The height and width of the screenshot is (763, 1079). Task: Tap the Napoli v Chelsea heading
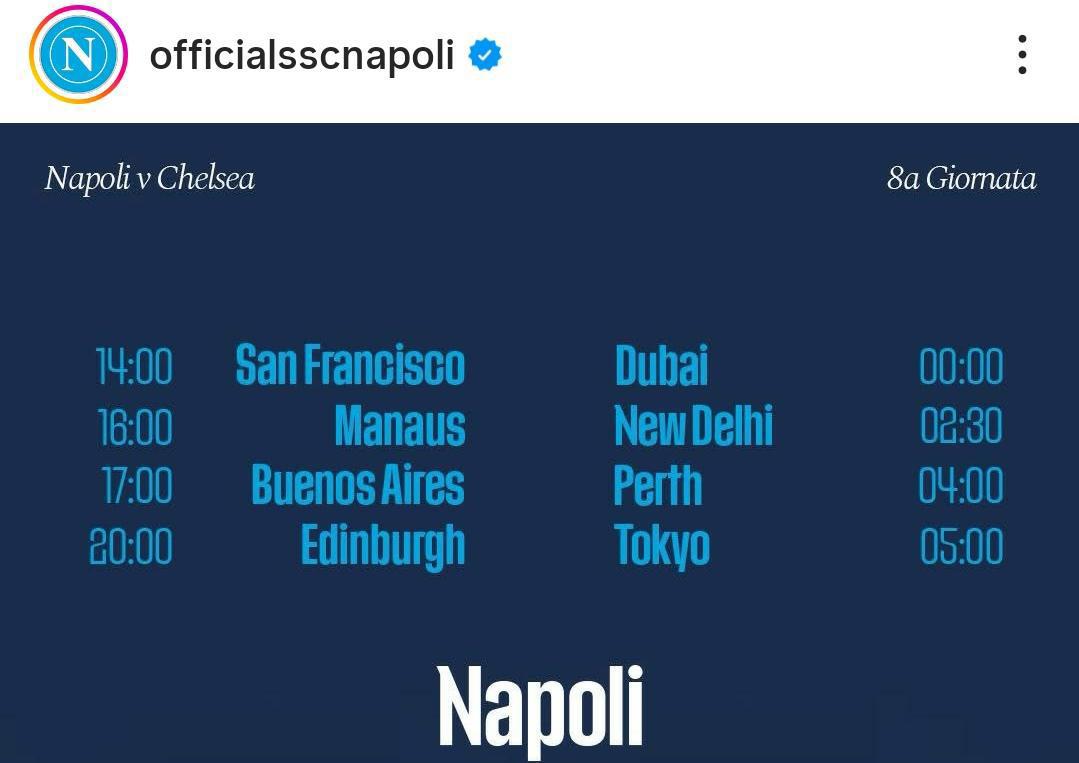(150, 179)
